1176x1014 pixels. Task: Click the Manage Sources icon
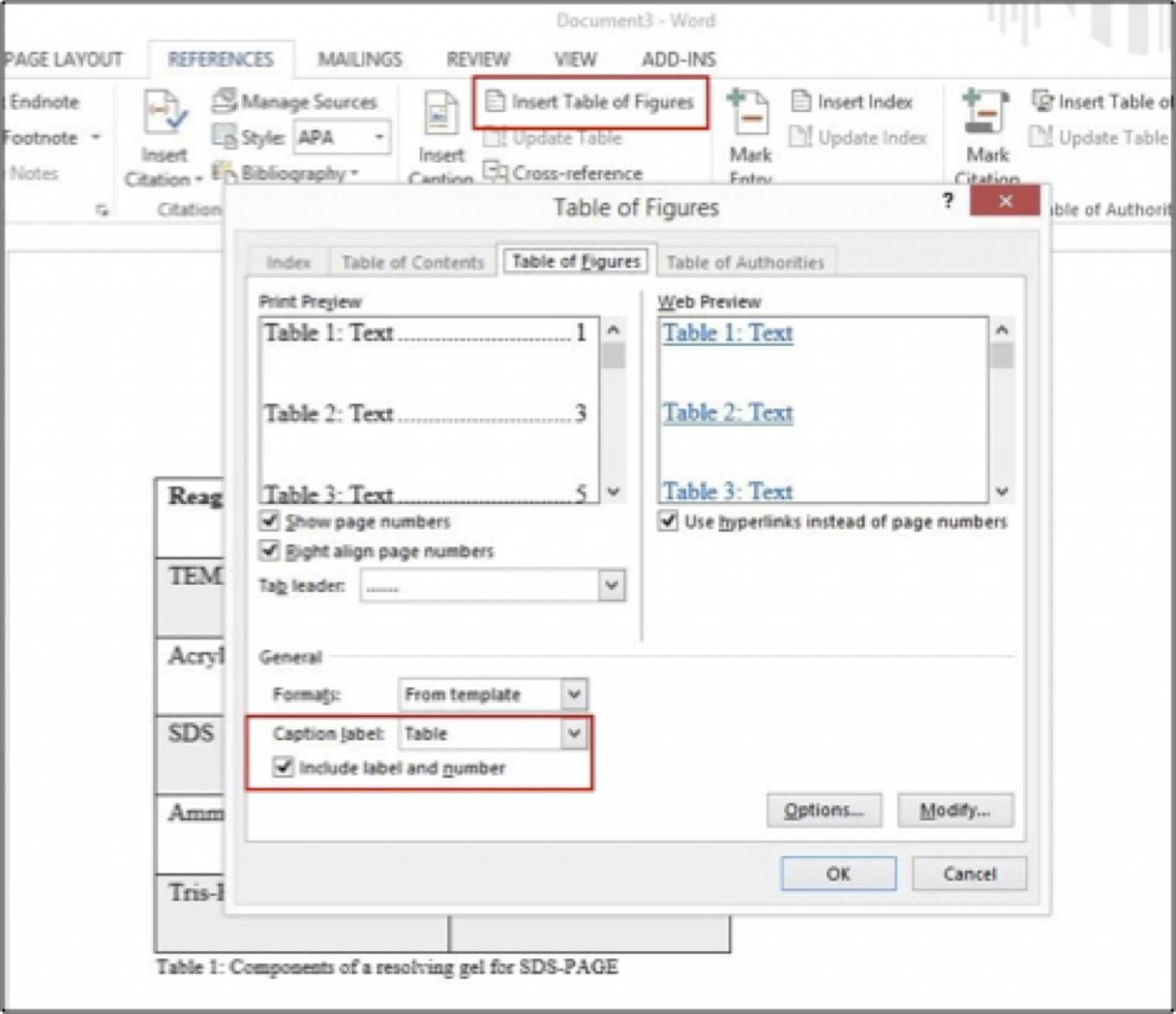click(x=224, y=101)
